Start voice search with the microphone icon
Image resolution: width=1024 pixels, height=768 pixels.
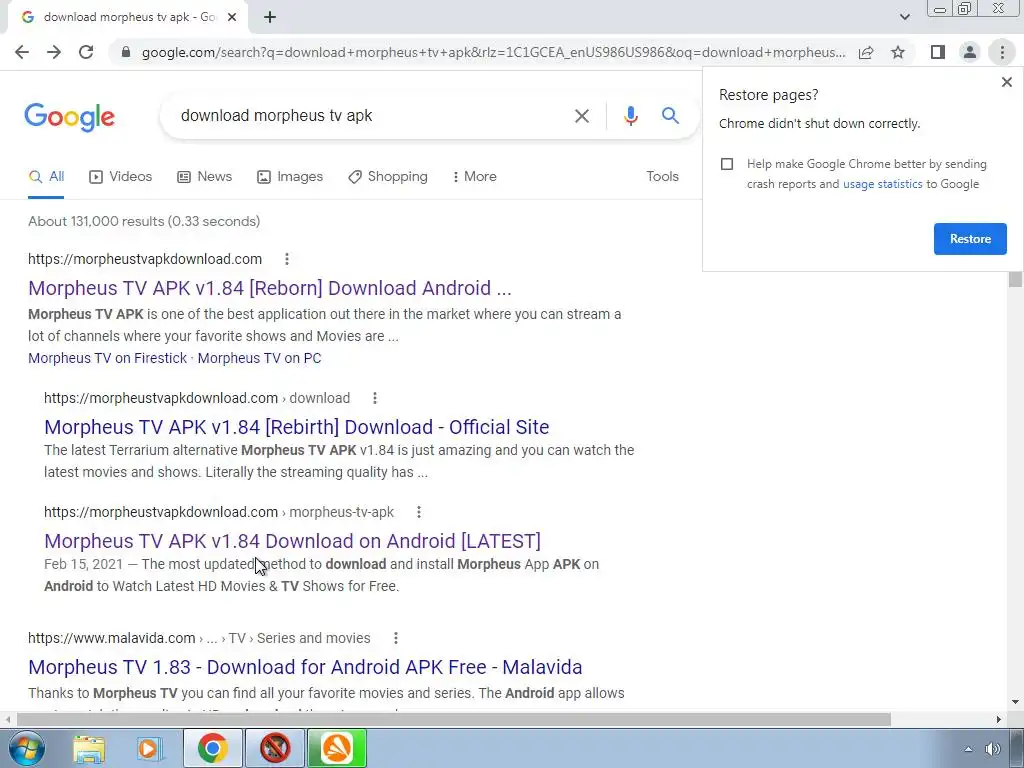click(630, 116)
